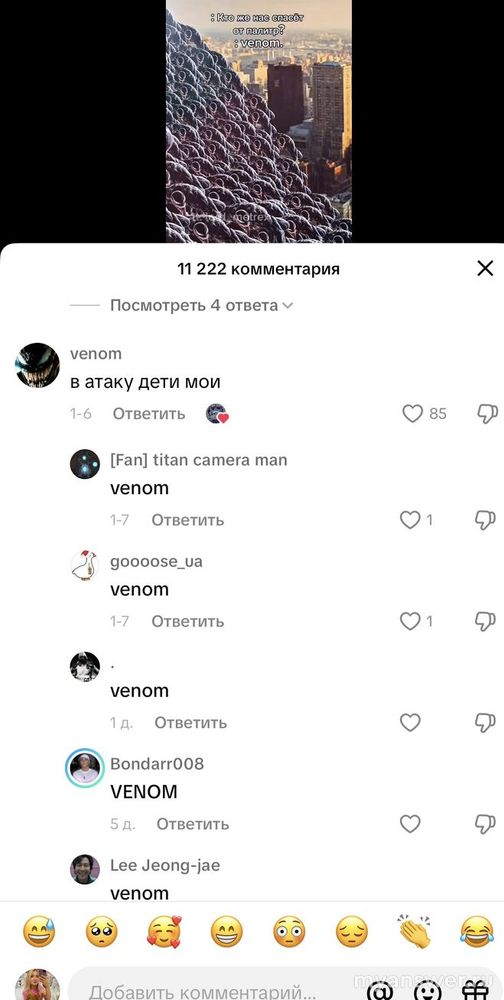Image resolution: width=504 pixels, height=1000 pixels.
Task: Reply to gooose_ua's comment
Action: pos(188,621)
